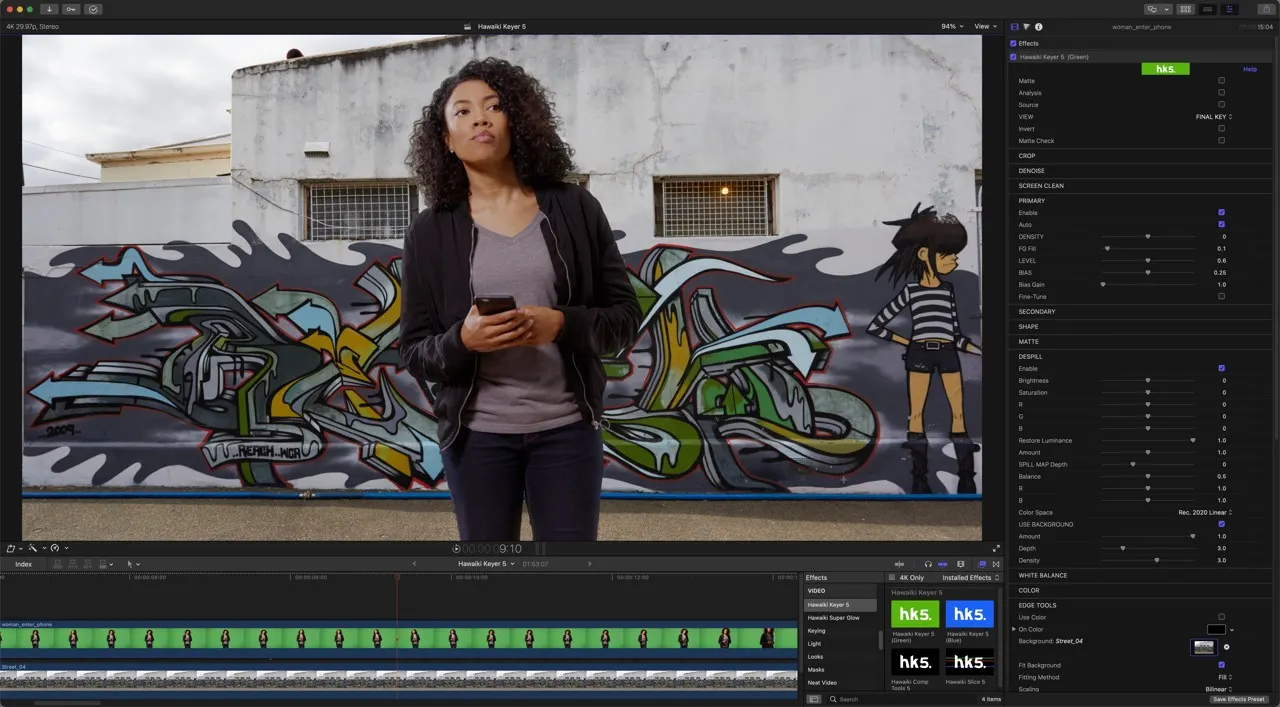Open the viewer View dropdown
Image resolution: width=1280 pixels, height=707 pixels.
[x=986, y=26]
